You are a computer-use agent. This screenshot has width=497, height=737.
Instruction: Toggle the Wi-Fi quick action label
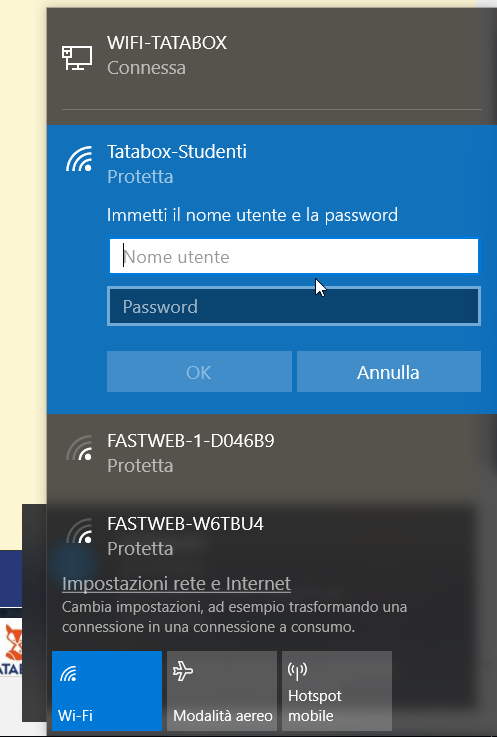[x=75, y=715]
